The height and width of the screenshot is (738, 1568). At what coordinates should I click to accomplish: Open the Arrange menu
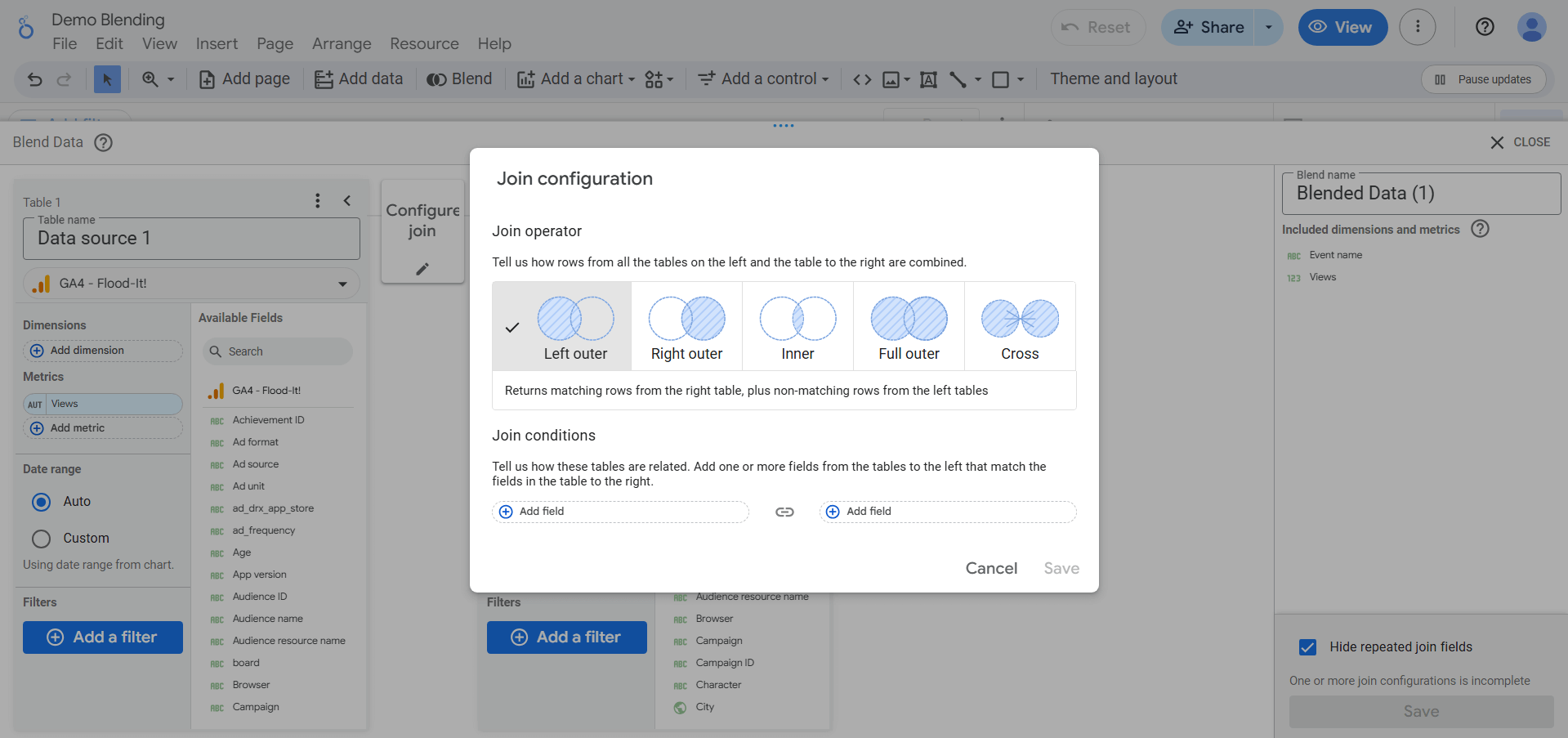coord(342,44)
